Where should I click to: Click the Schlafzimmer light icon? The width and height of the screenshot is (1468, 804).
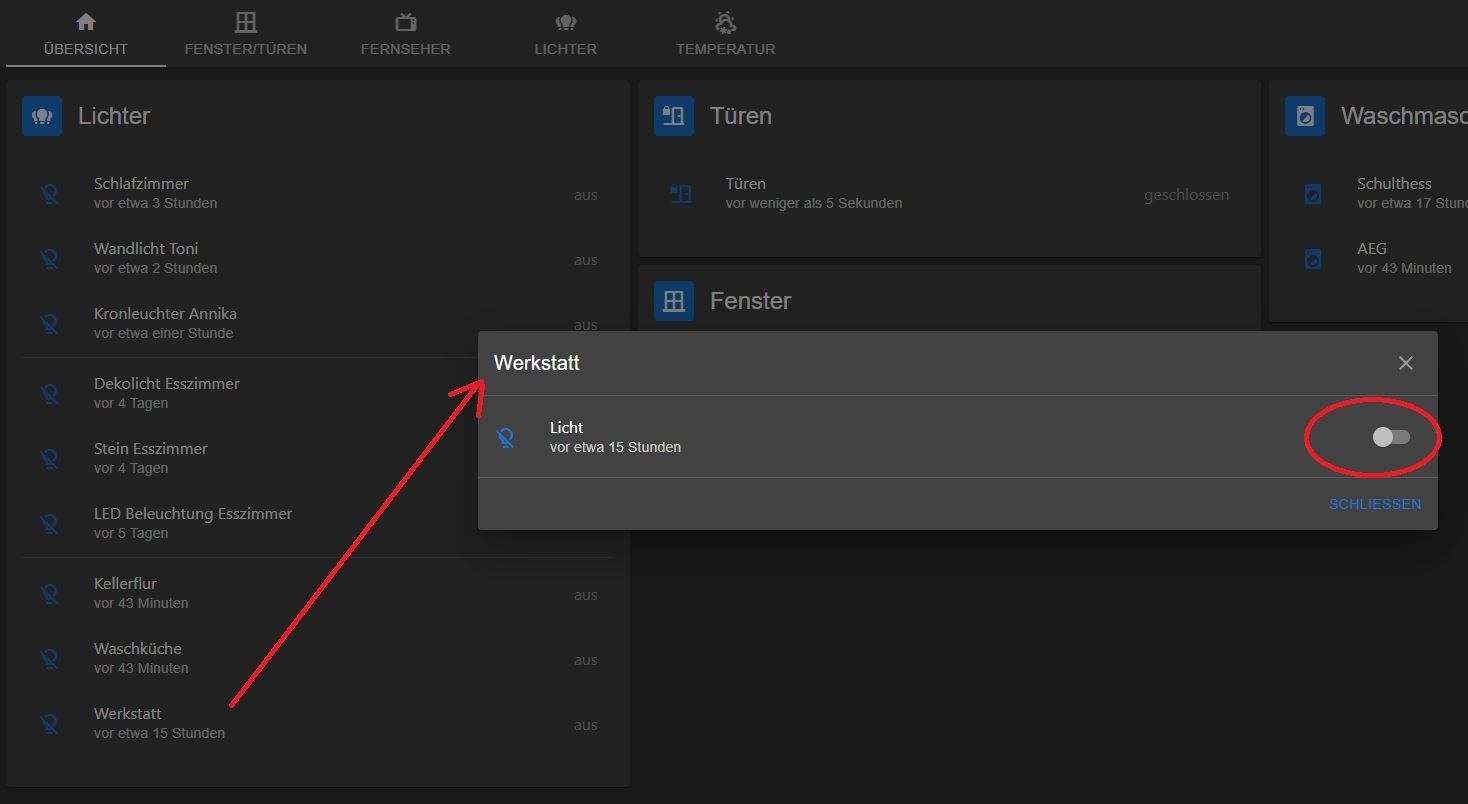tap(49, 194)
